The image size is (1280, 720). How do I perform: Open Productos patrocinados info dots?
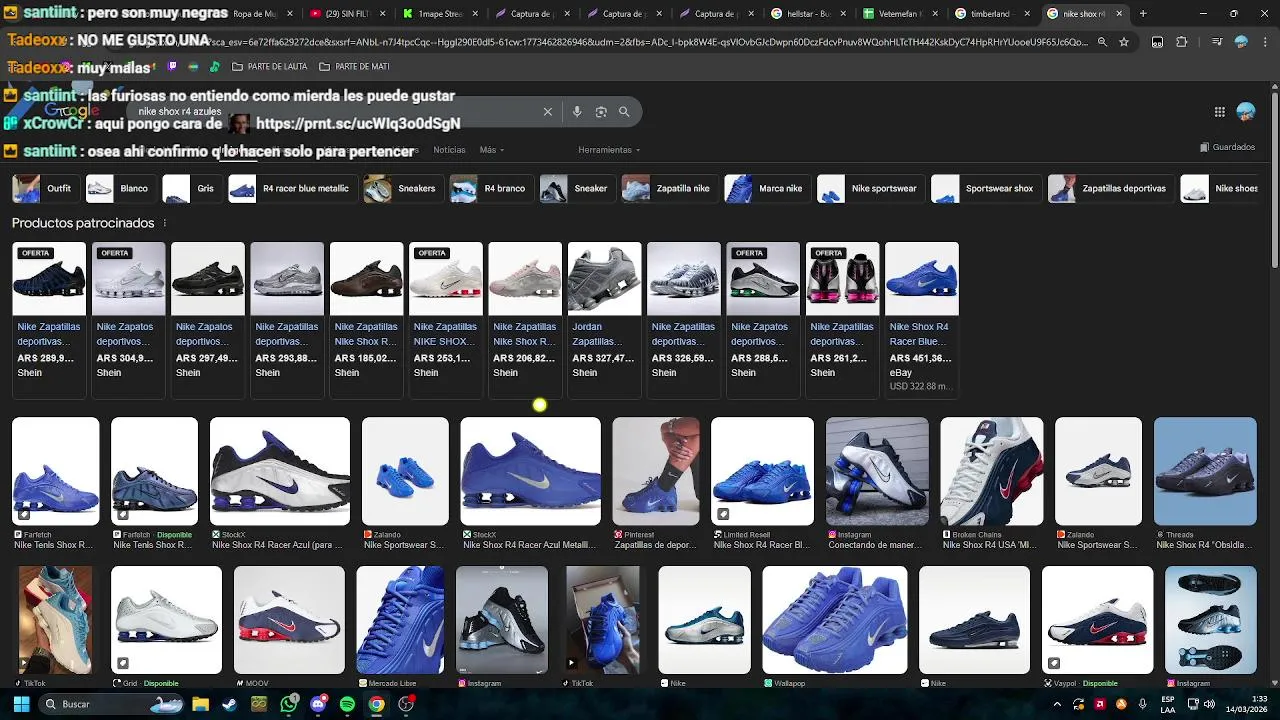point(165,223)
